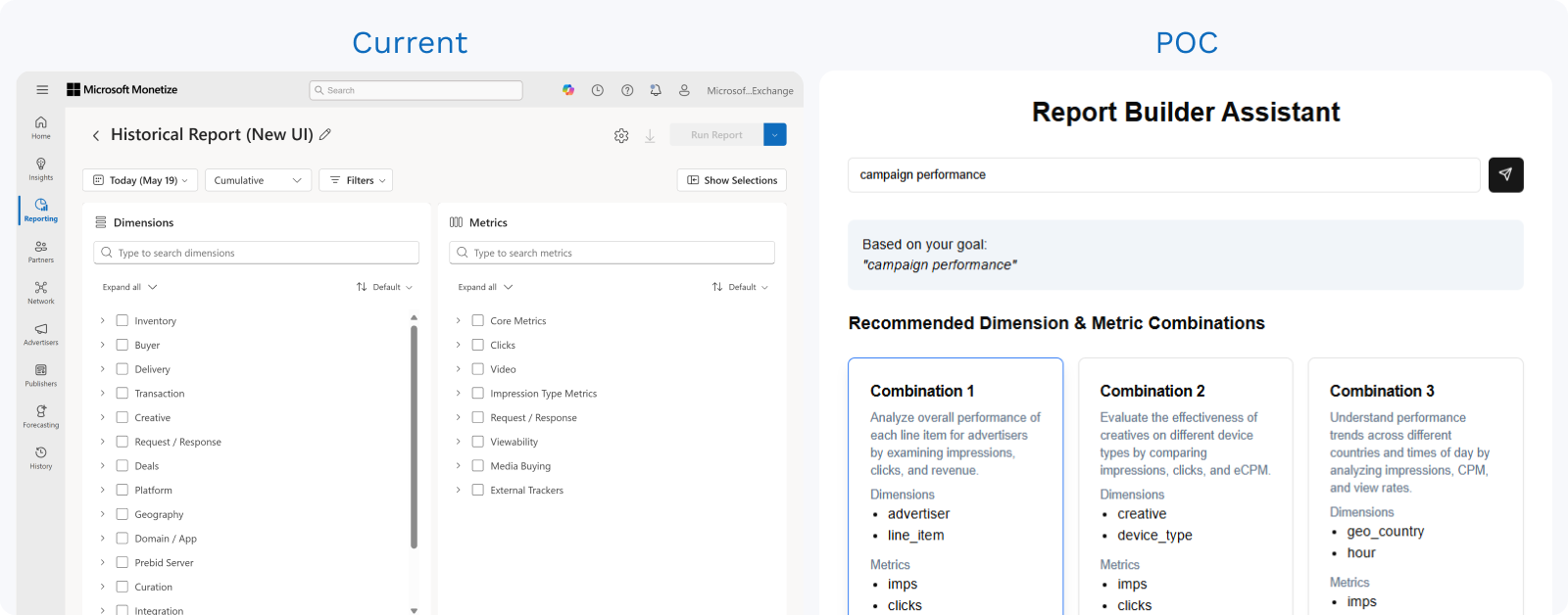This screenshot has width=1568, height=615.
Task: Enable the Geography dimension checkbox
Action: (122, 514)
